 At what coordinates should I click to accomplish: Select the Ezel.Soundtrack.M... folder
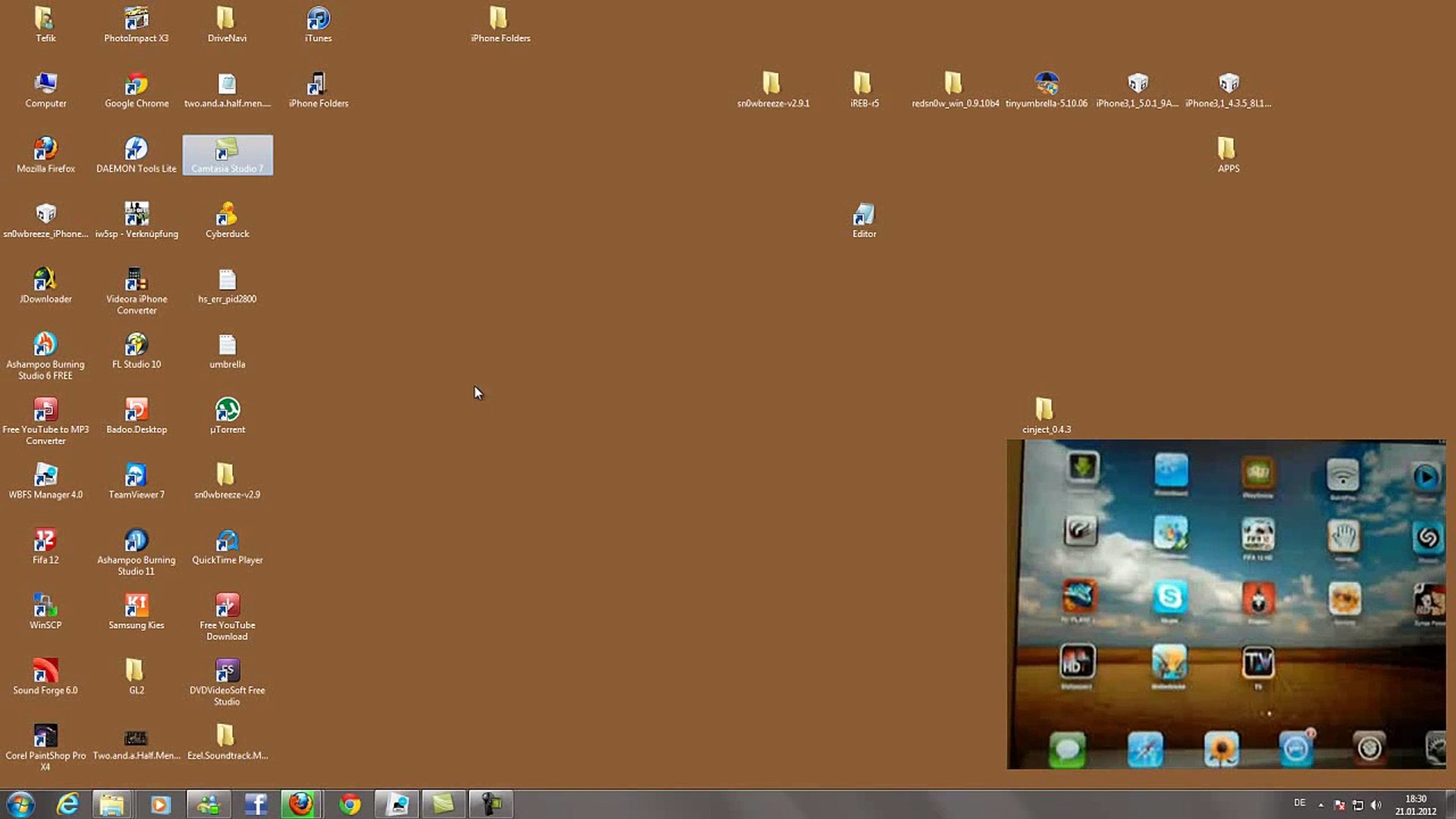[227, 742]
